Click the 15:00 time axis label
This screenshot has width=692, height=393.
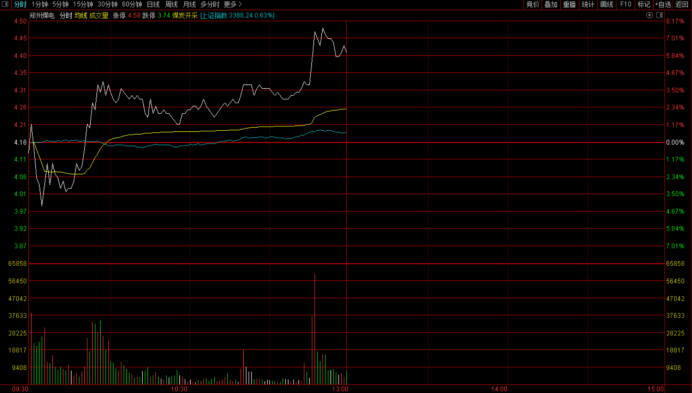(656, 389)
